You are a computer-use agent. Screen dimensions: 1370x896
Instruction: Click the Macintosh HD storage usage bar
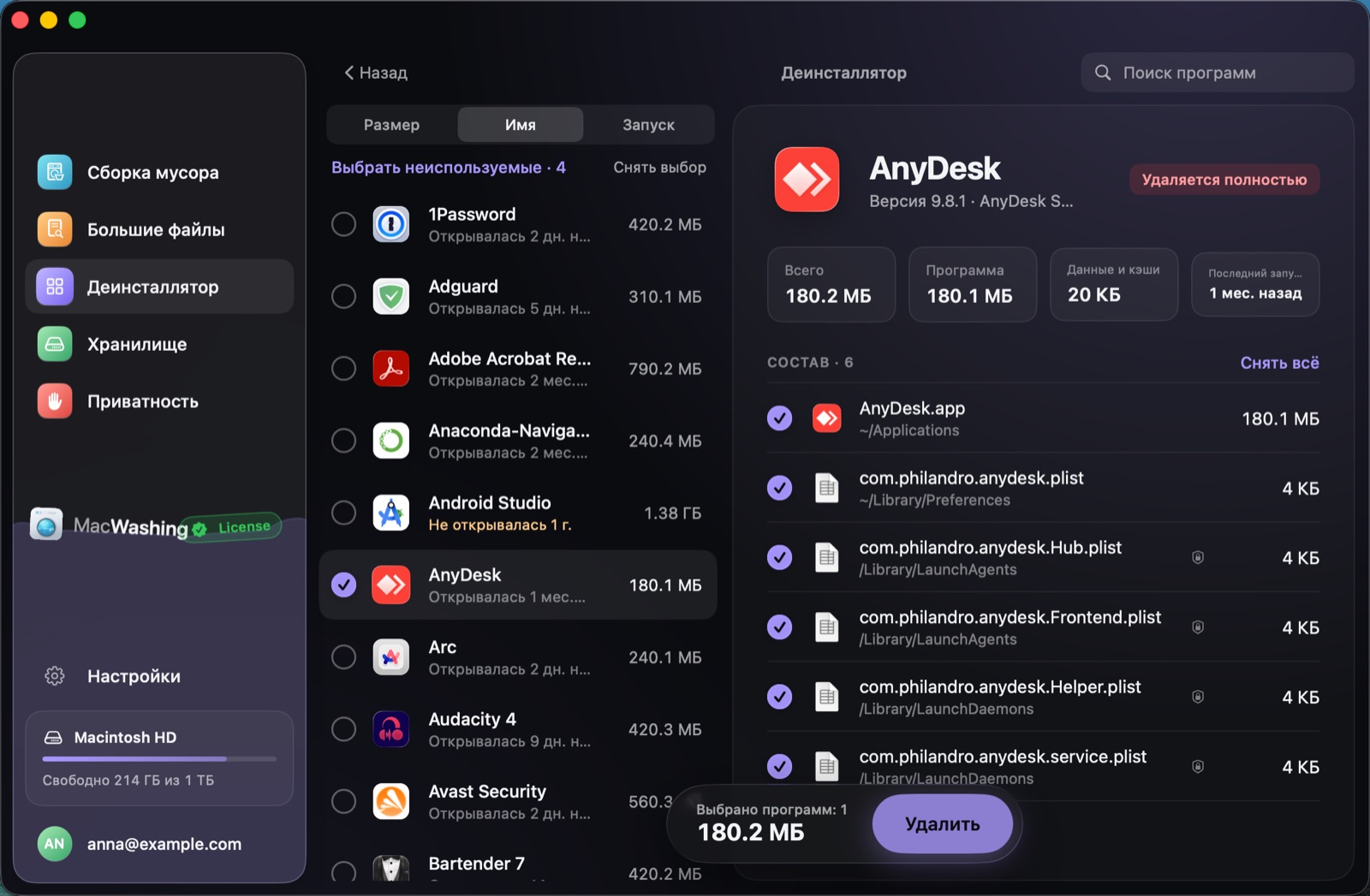(x=159, y=759)
